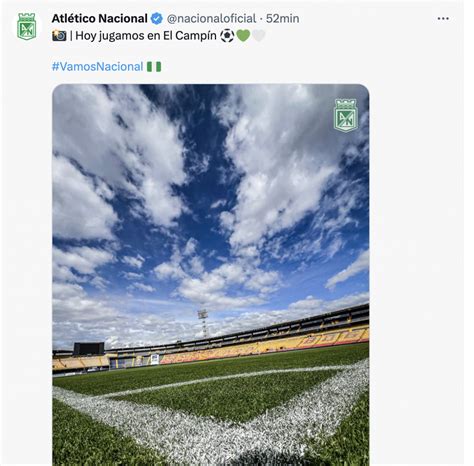
Task: Click the blue verified badge icon
Action: 157,19
